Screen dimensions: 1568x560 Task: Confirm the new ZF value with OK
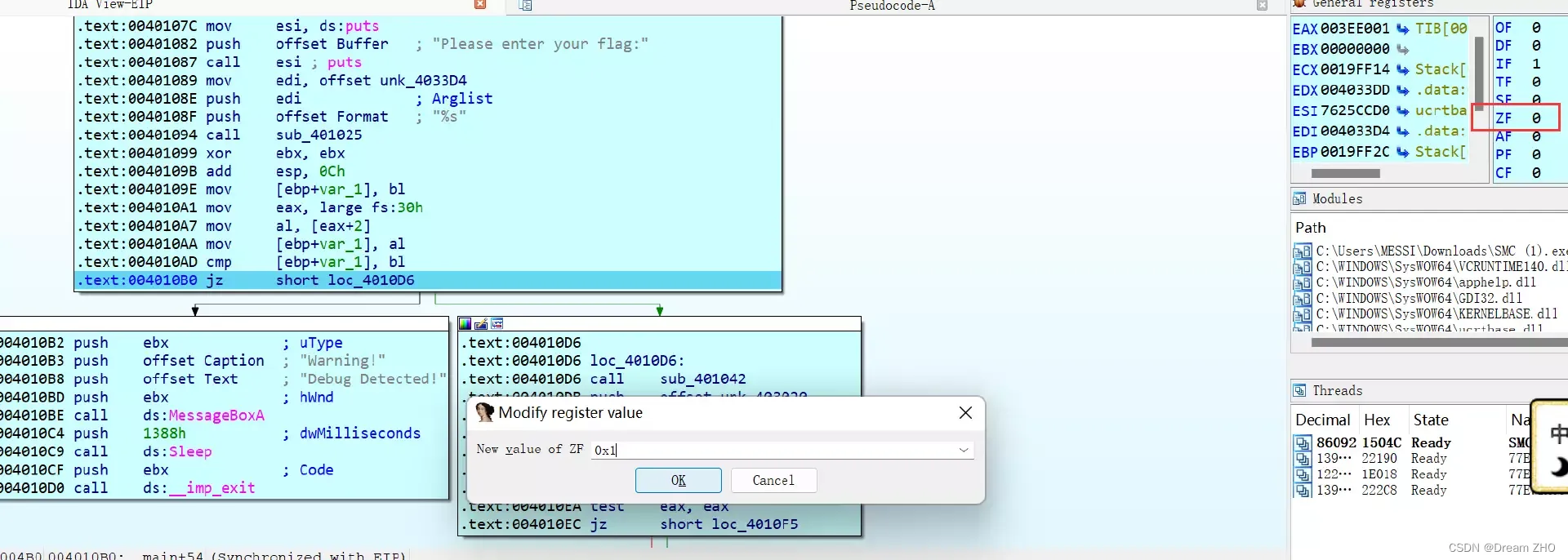pos(678,480)
